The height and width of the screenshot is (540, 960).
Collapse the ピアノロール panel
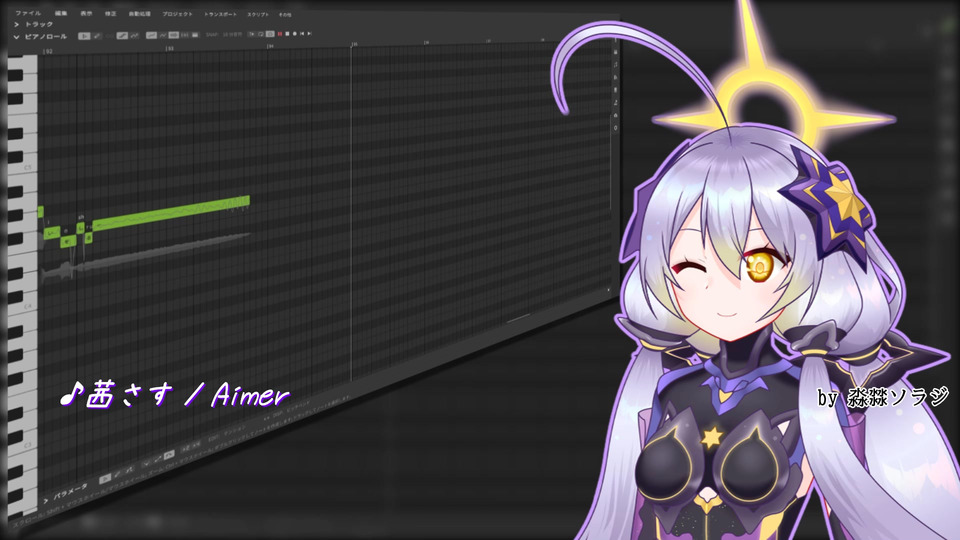pyautogui.click(x=17, y=37)
